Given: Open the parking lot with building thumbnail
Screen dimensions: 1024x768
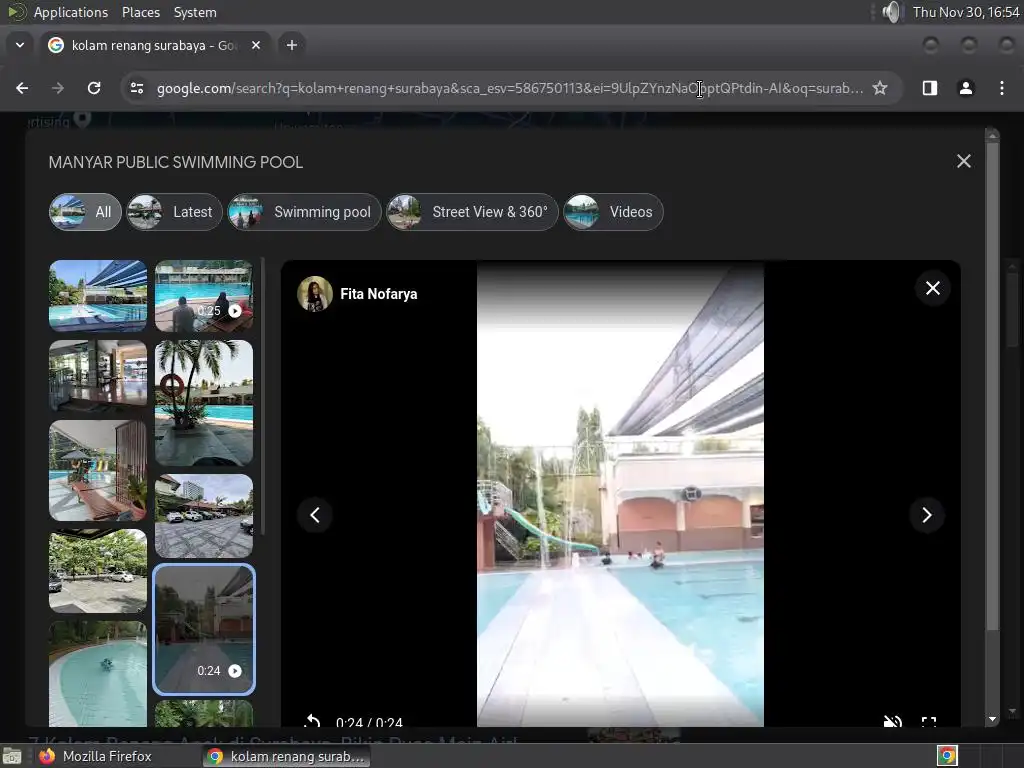Looking at the screenshot, I should [x=204, y=516].
